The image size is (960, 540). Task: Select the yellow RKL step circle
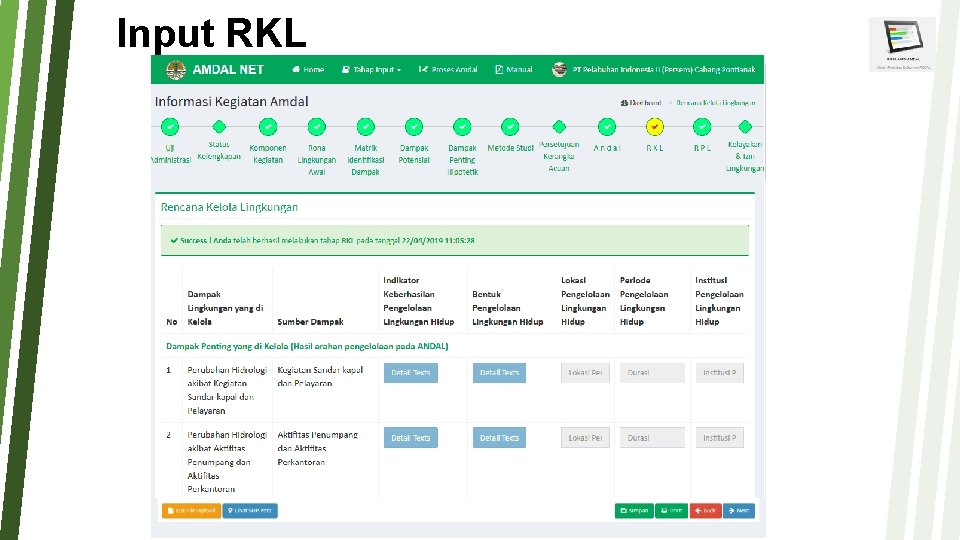654,127
